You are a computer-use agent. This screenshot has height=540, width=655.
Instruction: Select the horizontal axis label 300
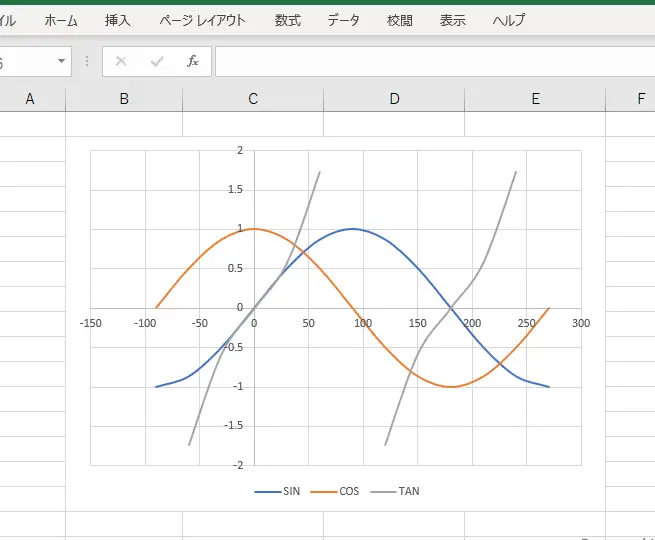pyautogui.click(x=581, y=323)
